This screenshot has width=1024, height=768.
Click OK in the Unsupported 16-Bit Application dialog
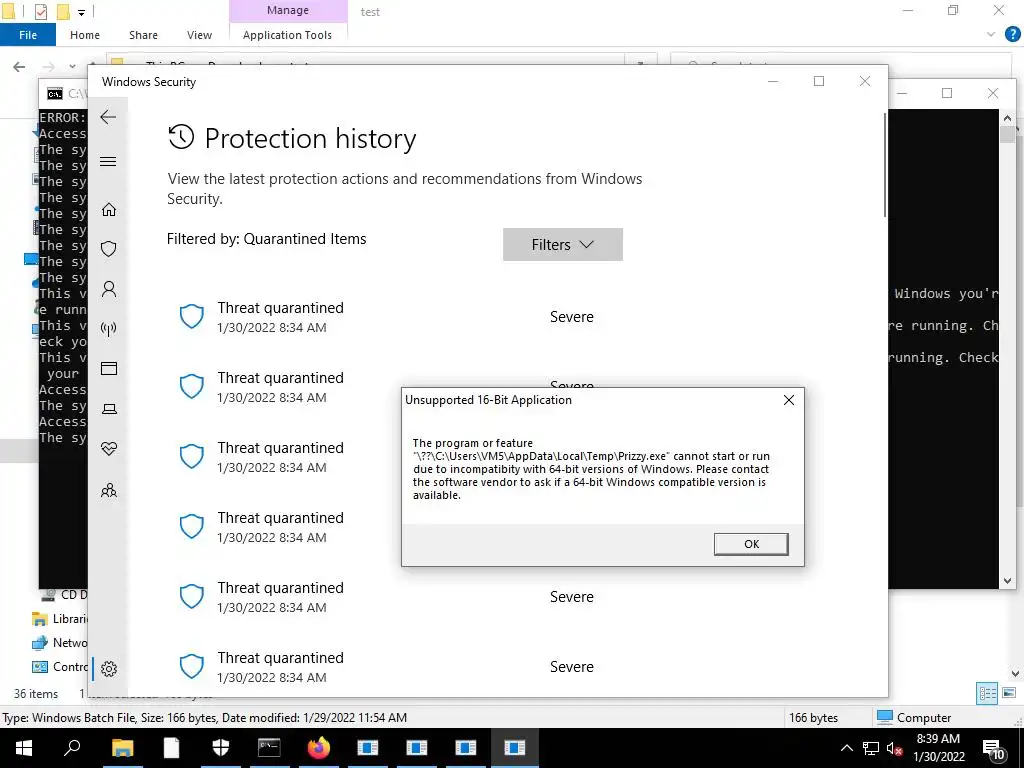[x=751, y=544]
